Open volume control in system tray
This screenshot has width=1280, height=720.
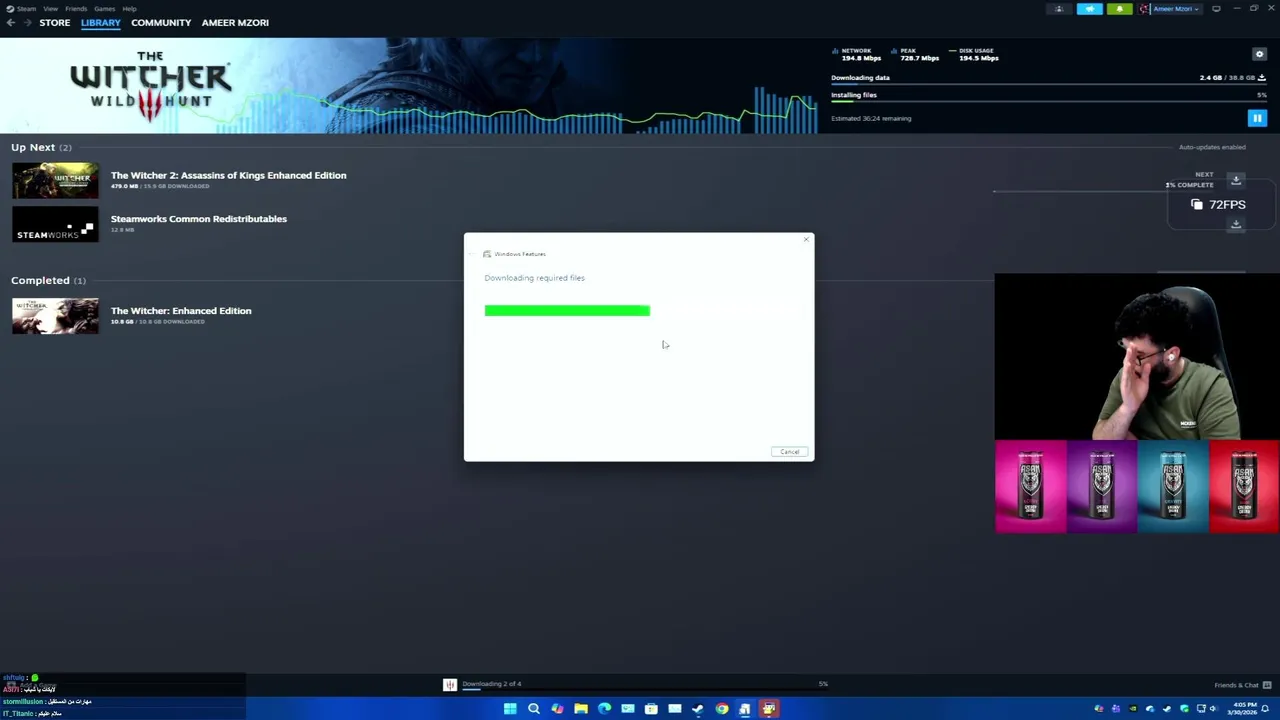pos(1213,709)
